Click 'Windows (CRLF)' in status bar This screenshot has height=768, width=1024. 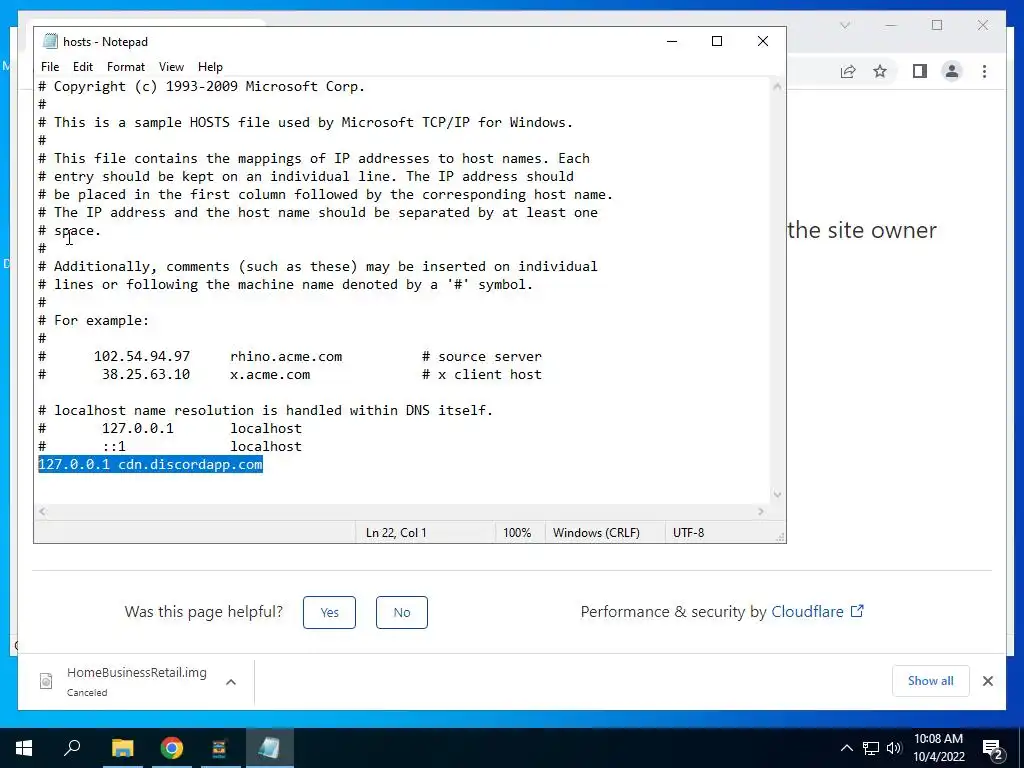coord(596,533)
